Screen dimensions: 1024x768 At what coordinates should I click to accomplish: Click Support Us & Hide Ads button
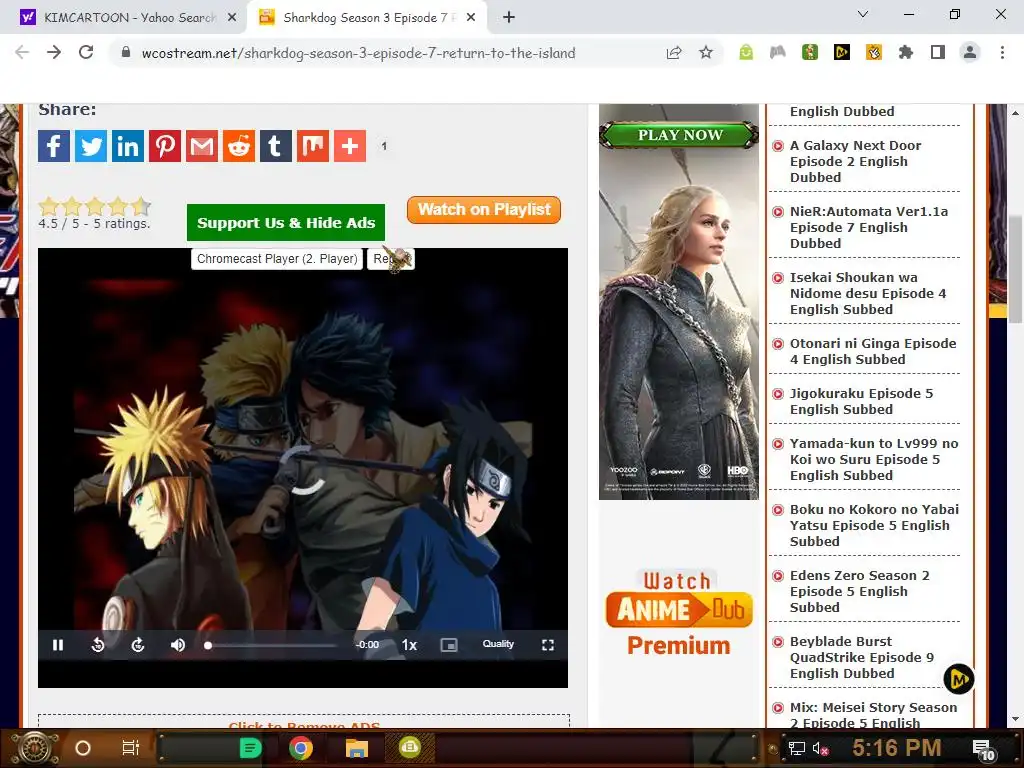[x=286, y=223]
